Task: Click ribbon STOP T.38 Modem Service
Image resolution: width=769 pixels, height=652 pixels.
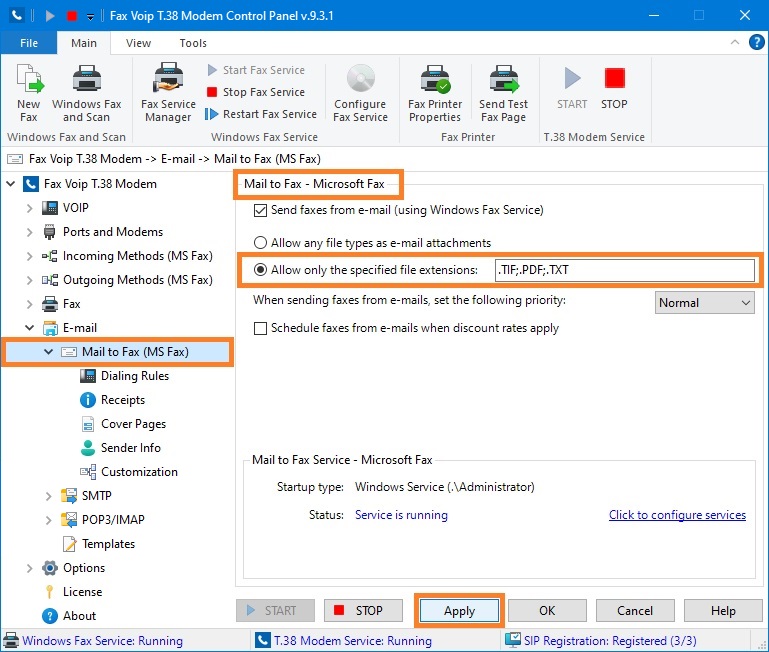Action: [614, 88]
